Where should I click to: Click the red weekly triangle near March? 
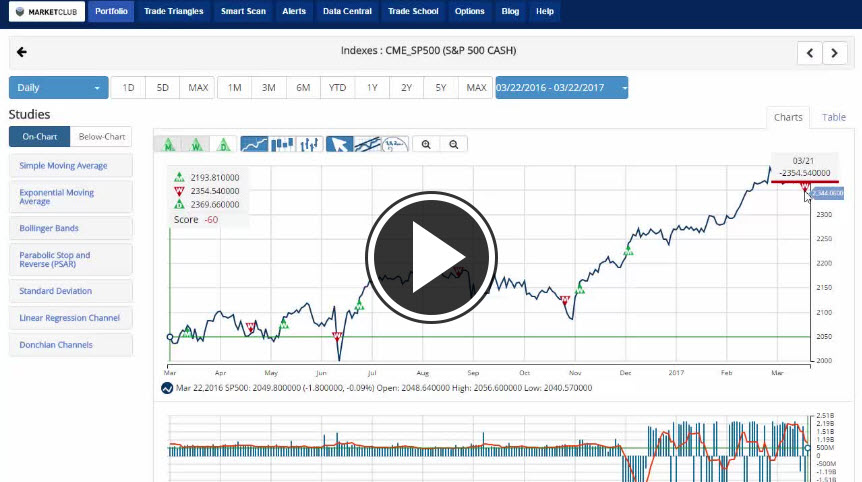click(805, 187)
